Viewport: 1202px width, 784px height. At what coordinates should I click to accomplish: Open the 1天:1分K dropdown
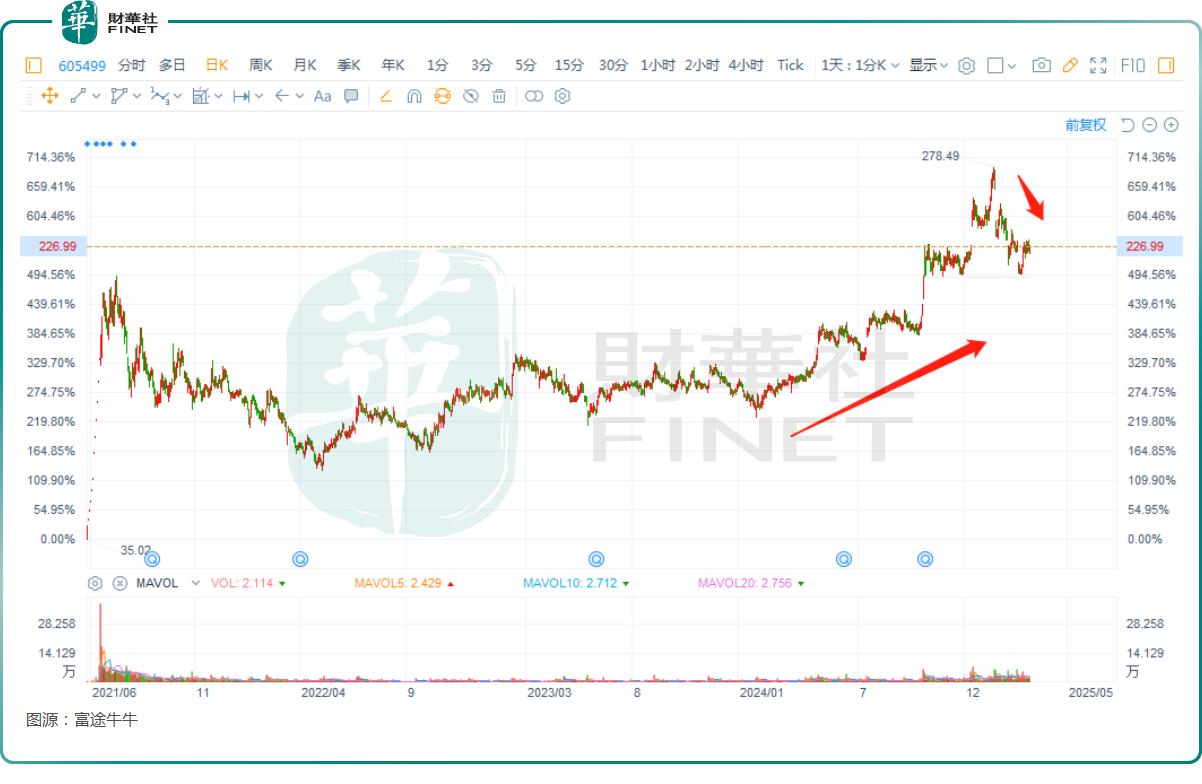861,65
